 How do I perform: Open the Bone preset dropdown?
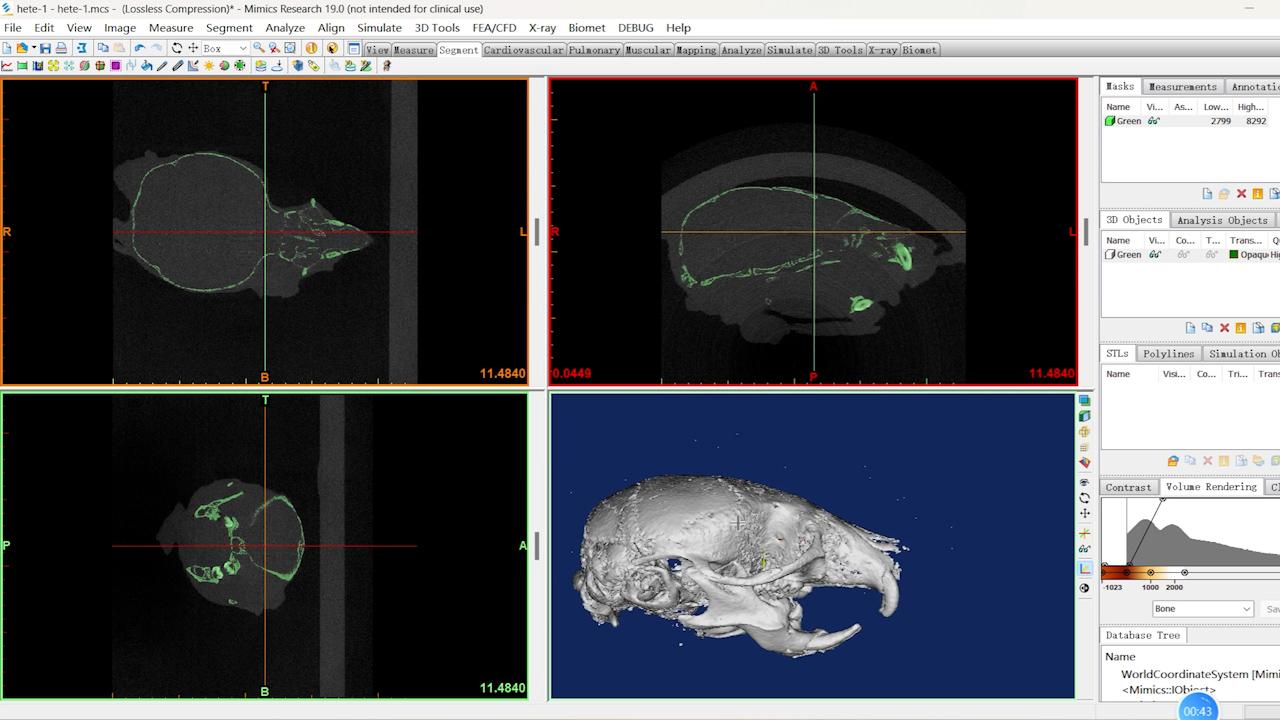pos(1246,609)
